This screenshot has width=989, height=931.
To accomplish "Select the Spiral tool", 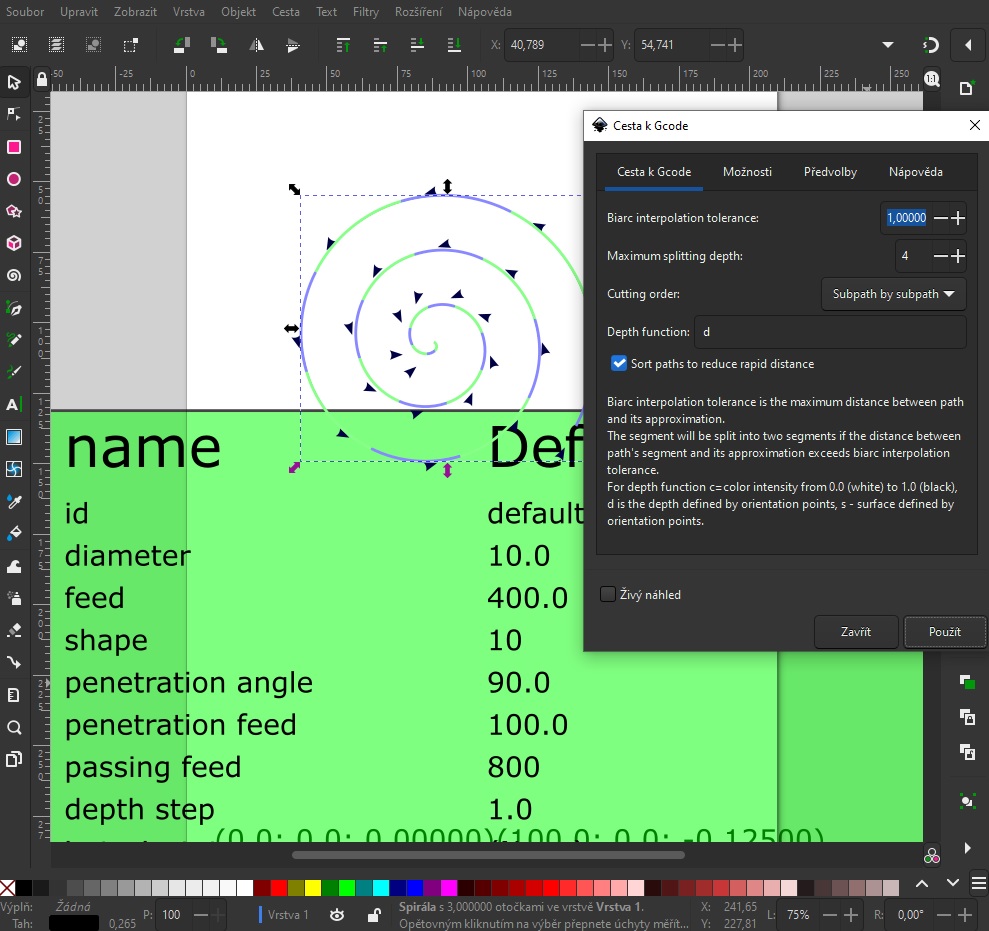I will tap(14, 276).
